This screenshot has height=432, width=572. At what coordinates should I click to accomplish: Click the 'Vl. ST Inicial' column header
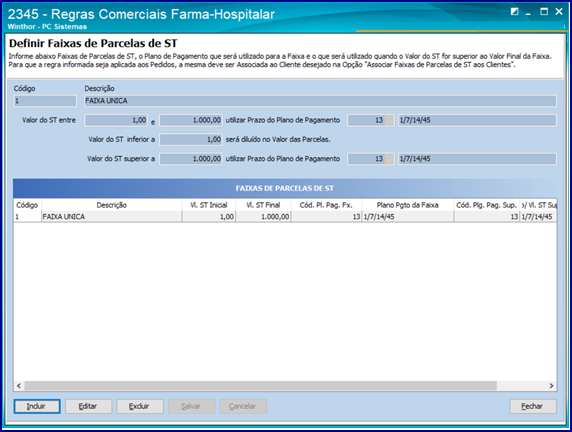click(209, 205)
